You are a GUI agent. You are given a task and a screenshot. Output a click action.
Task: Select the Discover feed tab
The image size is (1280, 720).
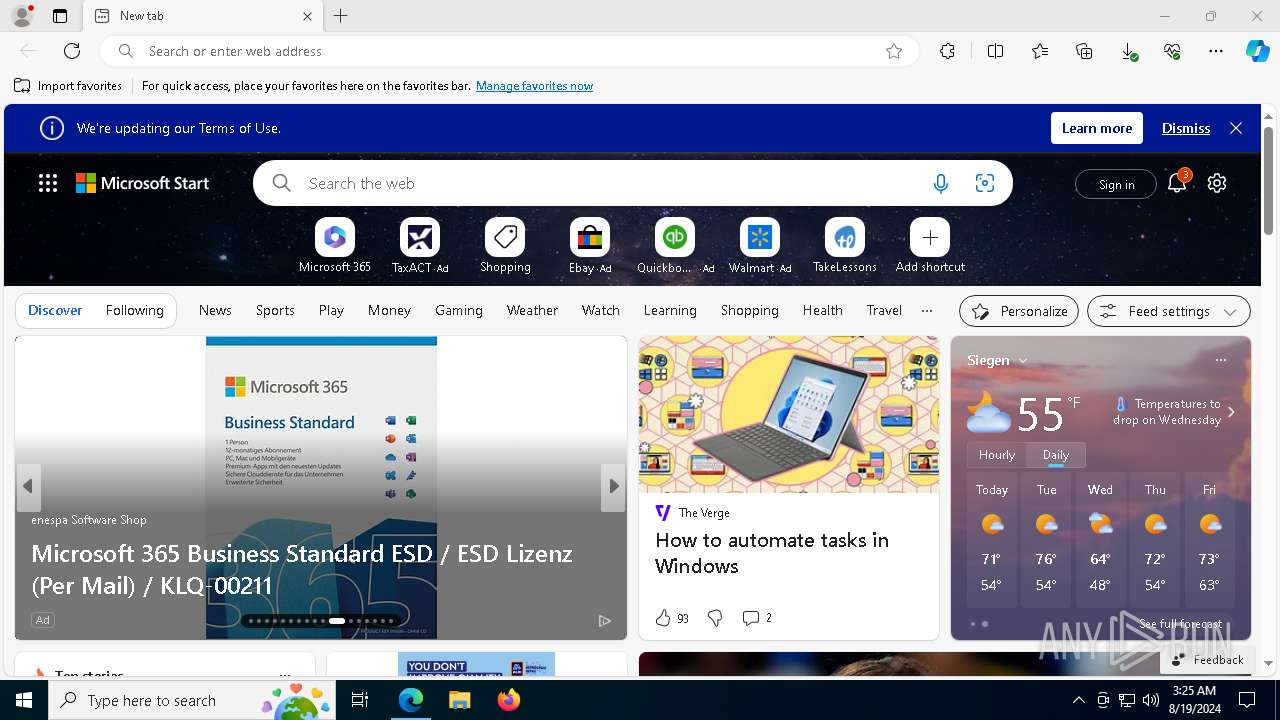55,311
